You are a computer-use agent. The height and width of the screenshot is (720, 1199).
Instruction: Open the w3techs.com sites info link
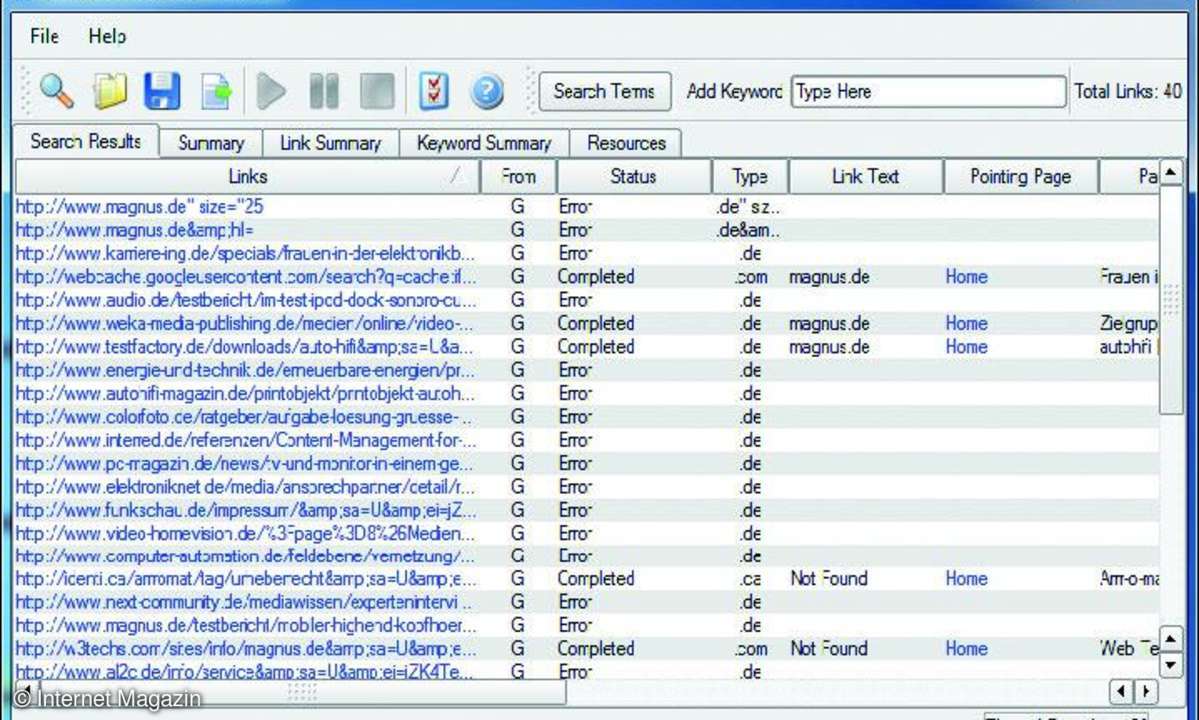[245, 649]
